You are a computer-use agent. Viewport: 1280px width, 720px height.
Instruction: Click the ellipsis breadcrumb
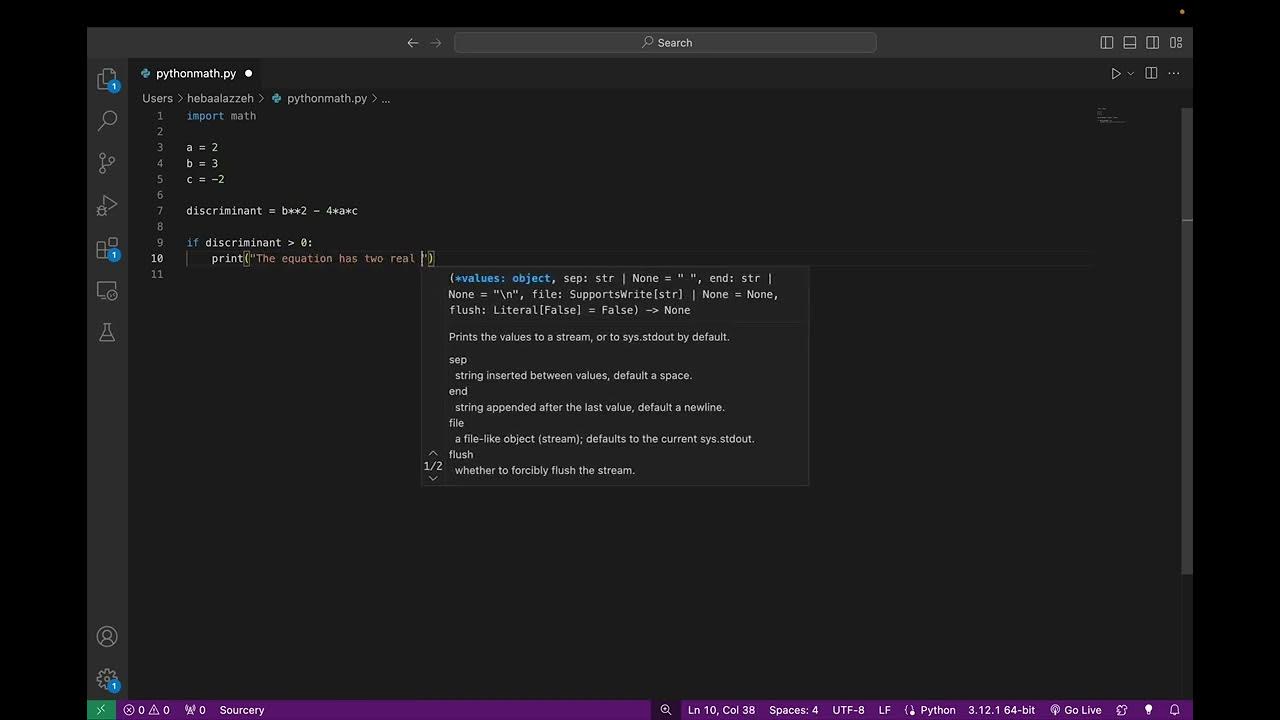pos(385,98)
